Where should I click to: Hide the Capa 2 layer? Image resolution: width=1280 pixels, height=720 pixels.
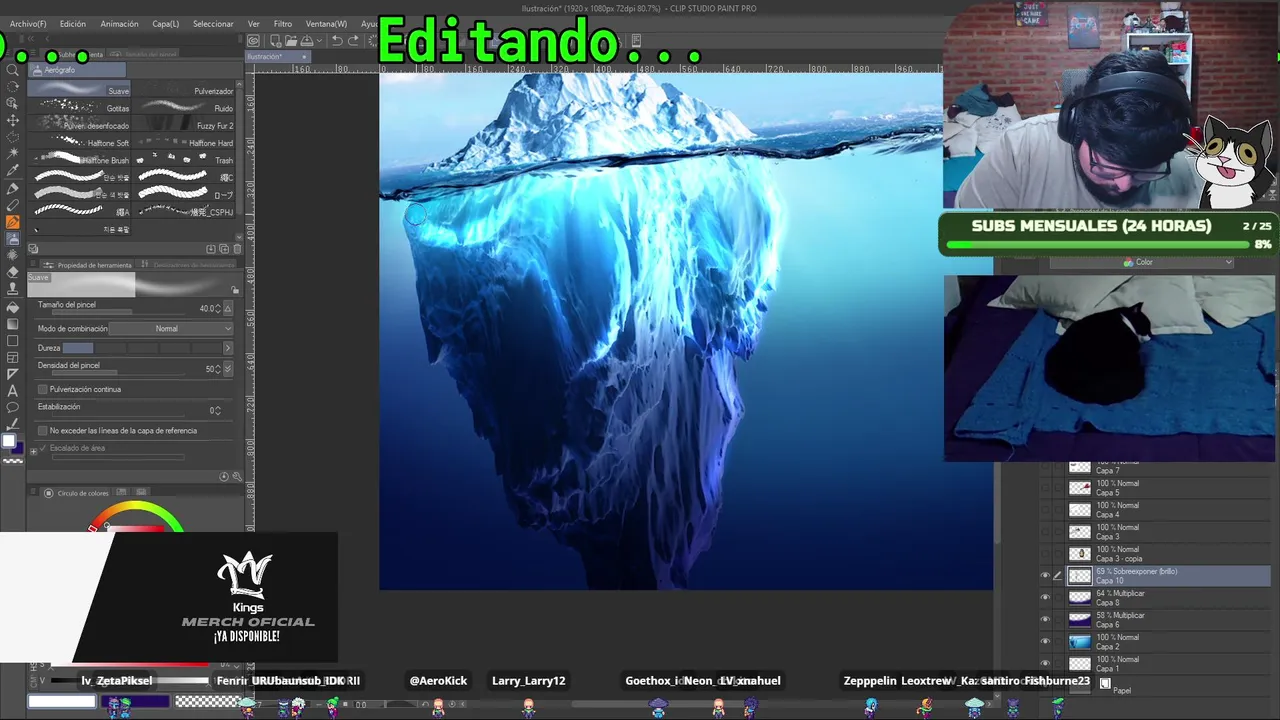(x=1045, y=641)
